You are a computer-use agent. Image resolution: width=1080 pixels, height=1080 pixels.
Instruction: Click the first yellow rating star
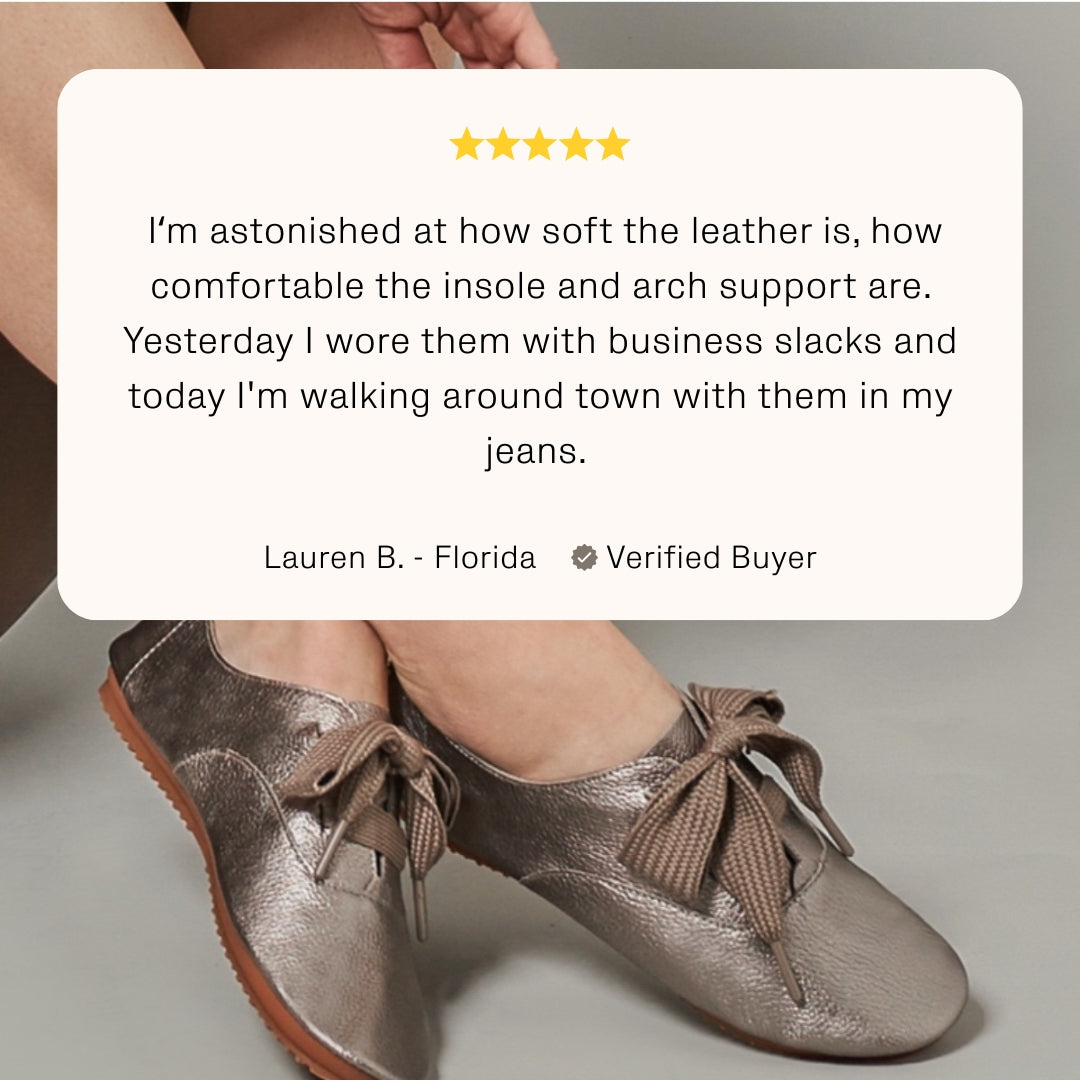click(x=466, y=144)
